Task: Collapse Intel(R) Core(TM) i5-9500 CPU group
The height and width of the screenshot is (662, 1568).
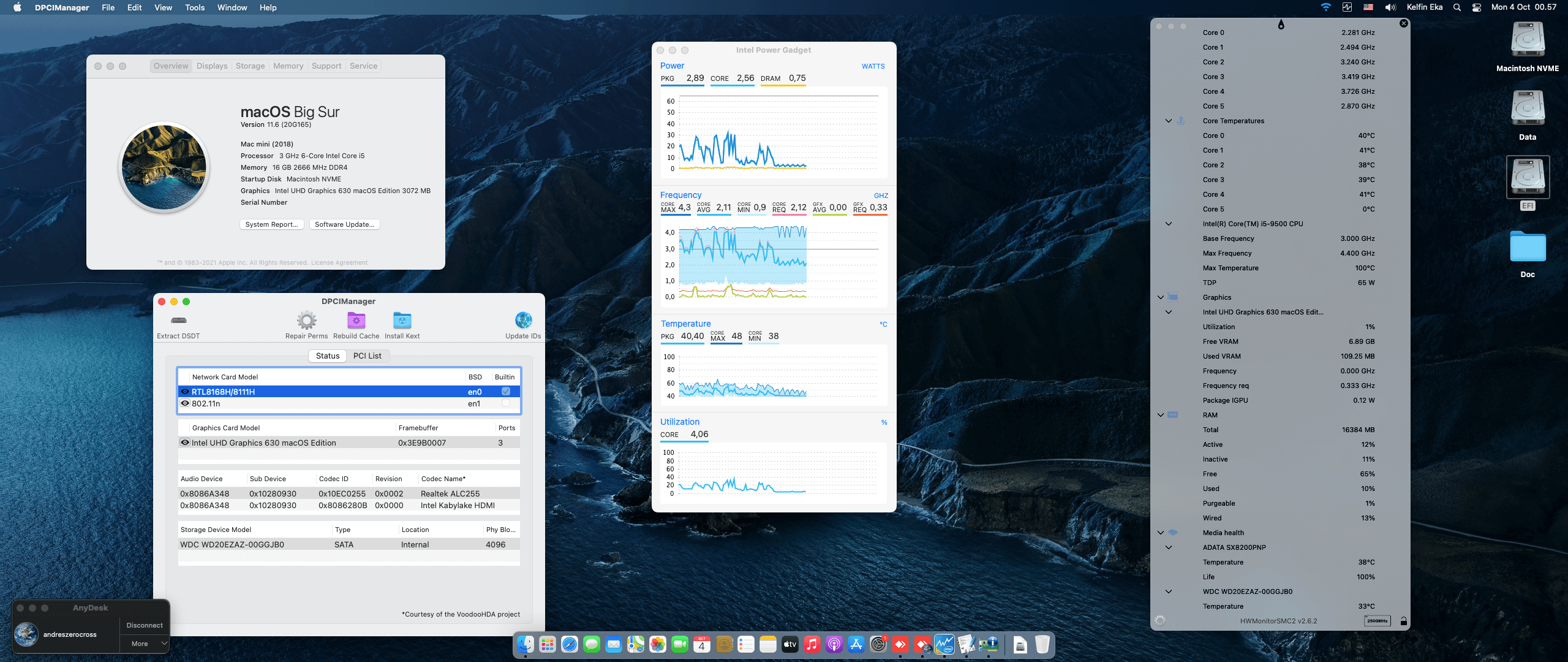Action: pyautogui.click(x=1168, y=224)
